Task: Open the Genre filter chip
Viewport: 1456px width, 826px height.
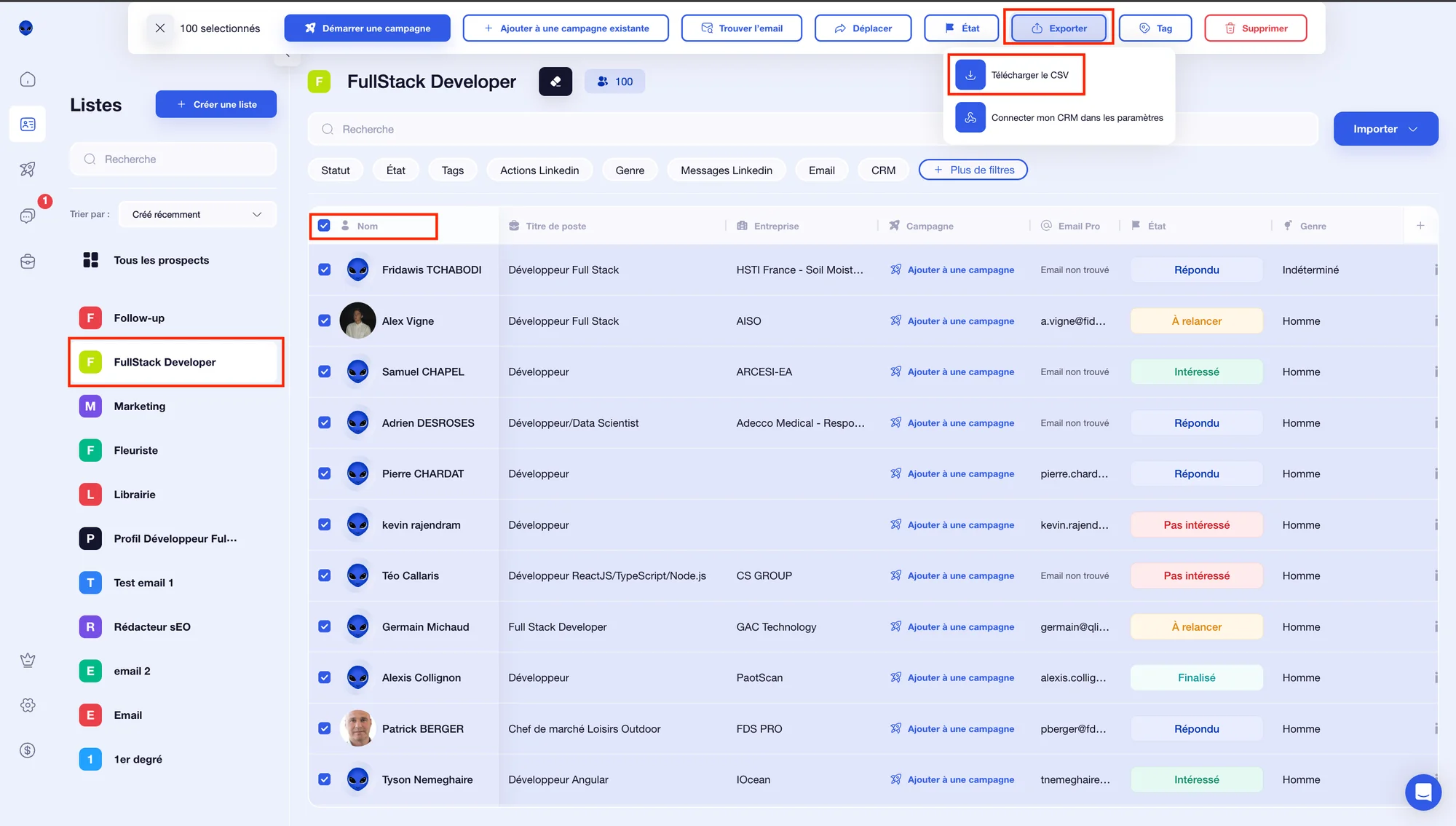Action: [630, 170]
